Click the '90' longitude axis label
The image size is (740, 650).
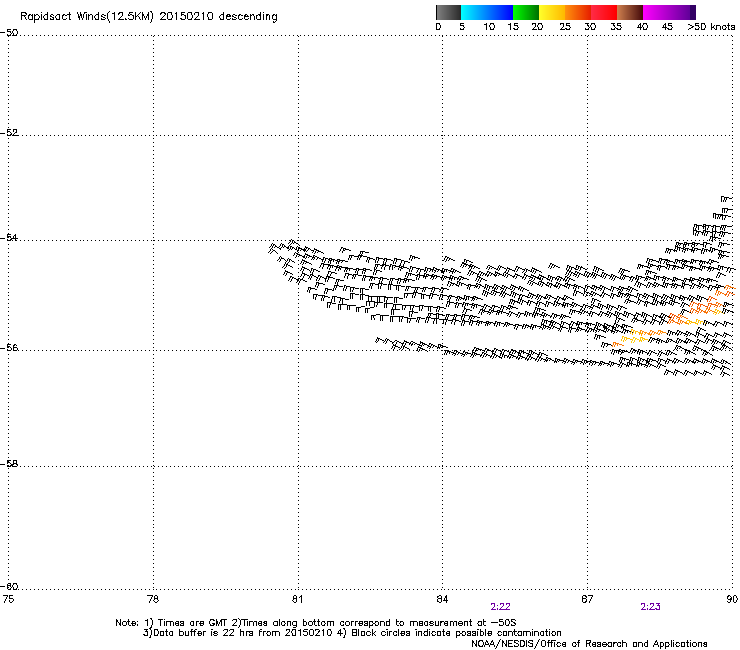(x=732, y=599)
